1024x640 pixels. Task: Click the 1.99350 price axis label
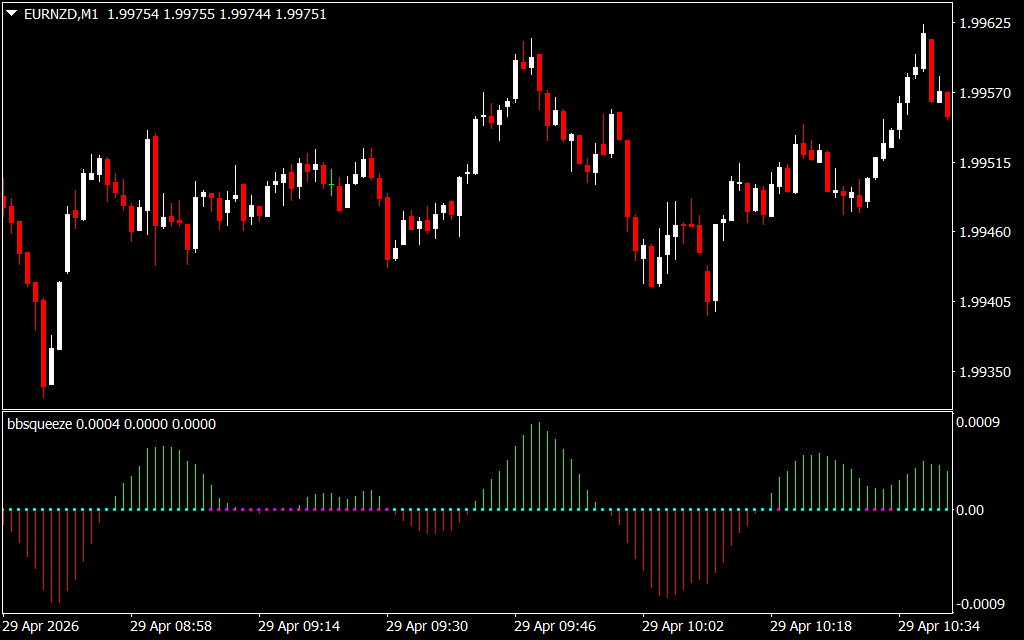(983, 372)
